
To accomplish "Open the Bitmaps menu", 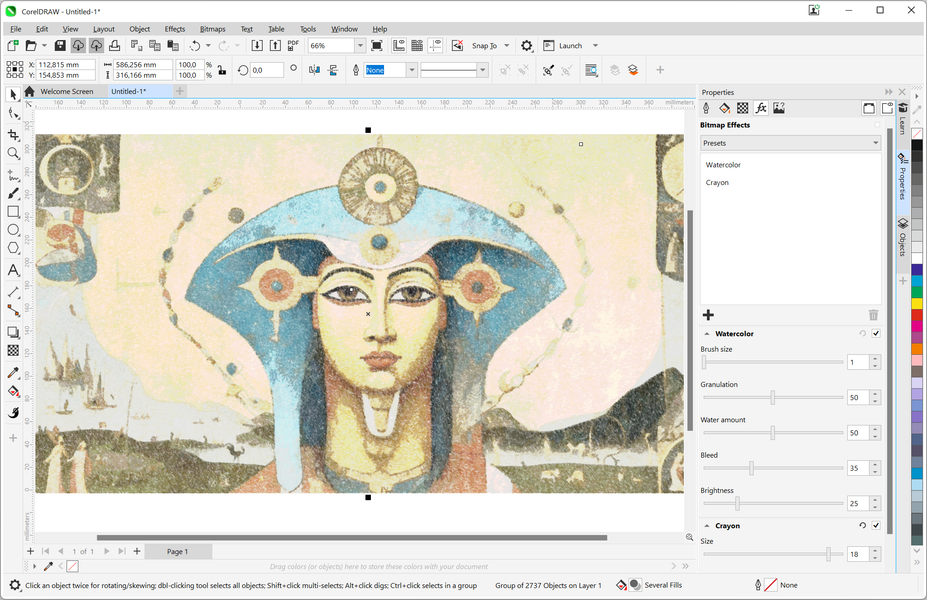I will (x=212, y=29).
